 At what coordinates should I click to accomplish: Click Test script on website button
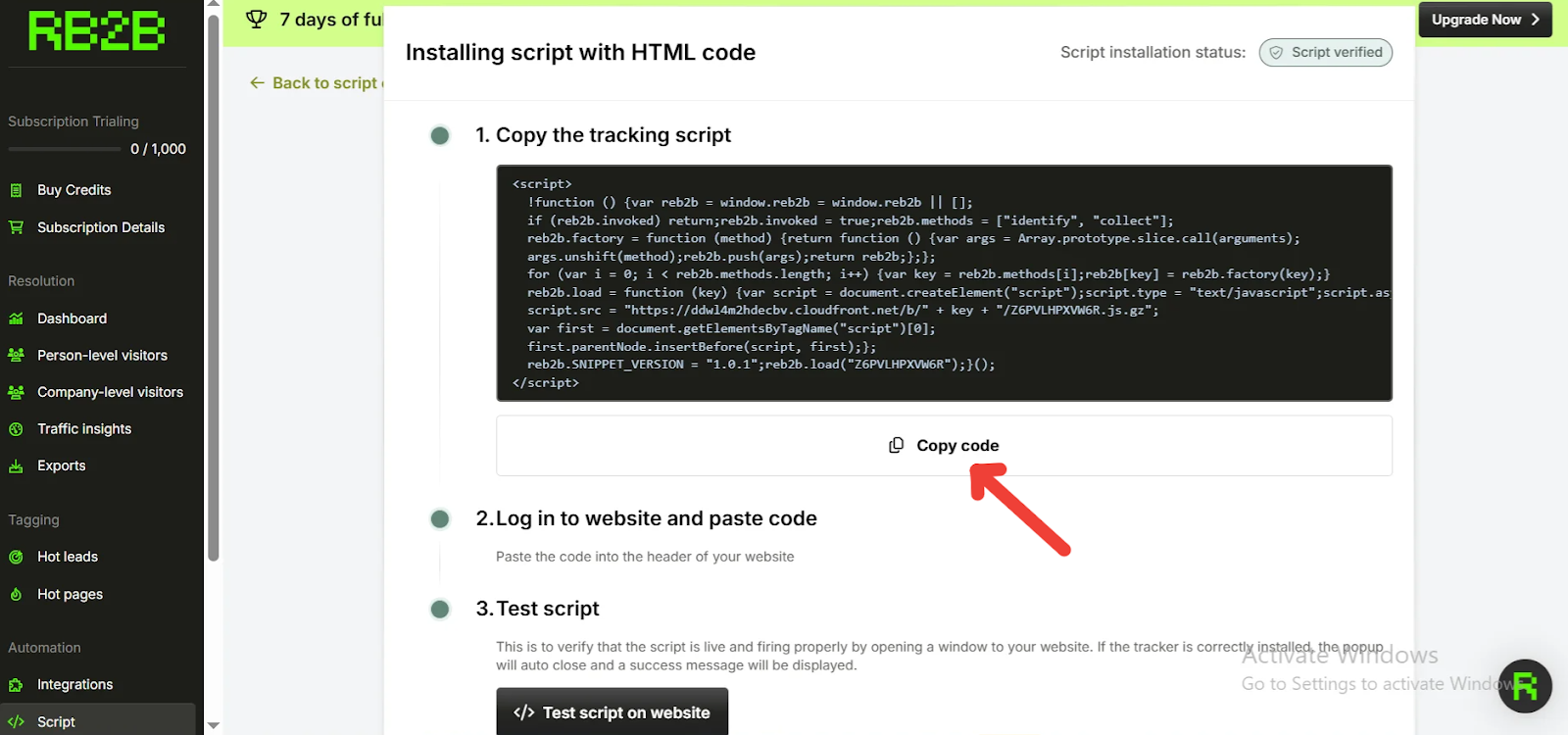pos(612,712)
